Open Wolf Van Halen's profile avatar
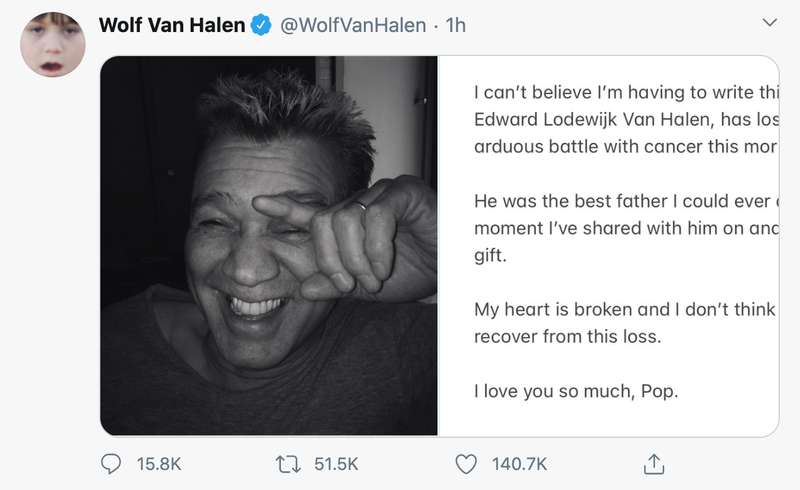 [52, 45]
